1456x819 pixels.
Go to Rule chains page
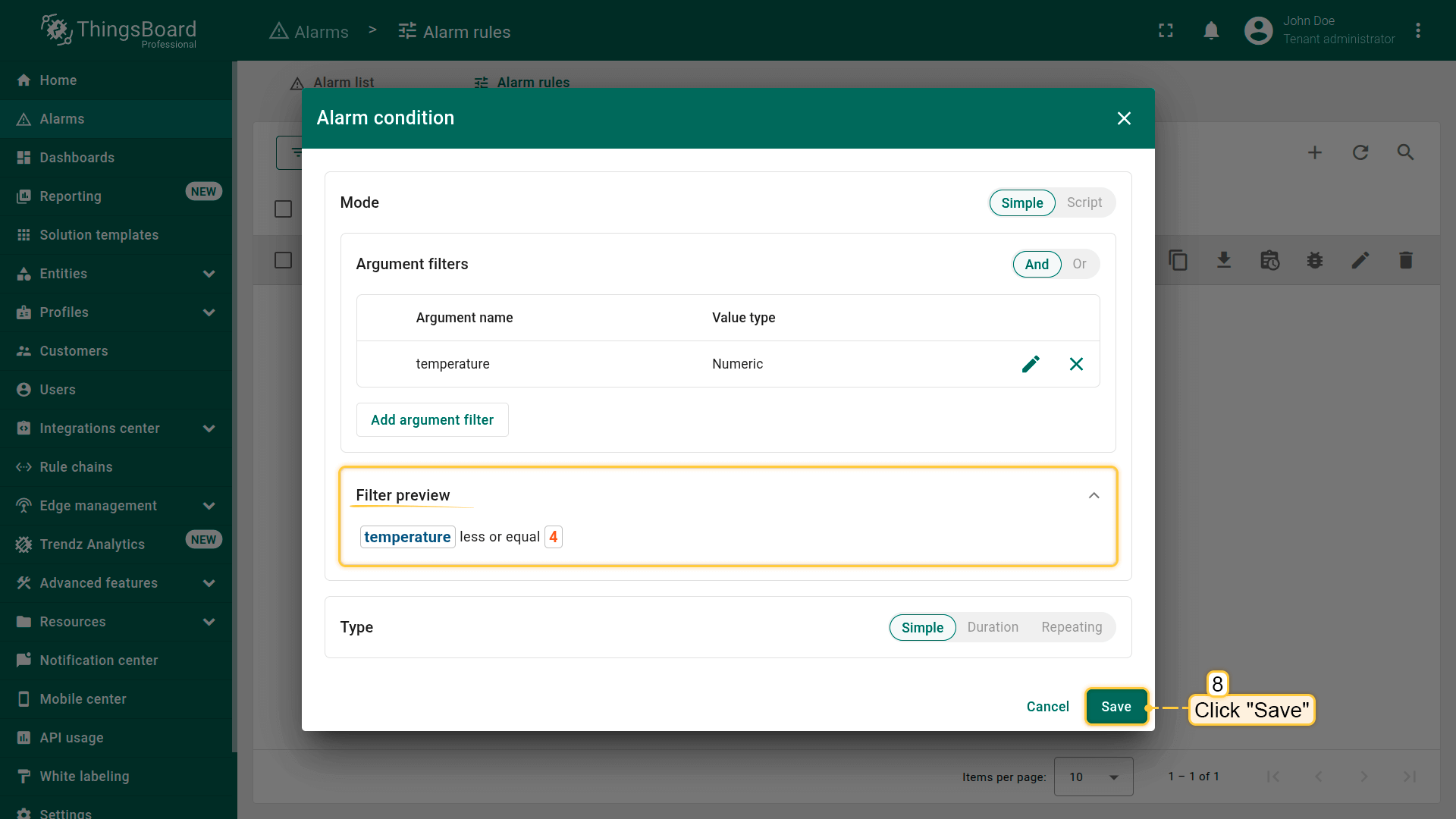click(76, 467)
